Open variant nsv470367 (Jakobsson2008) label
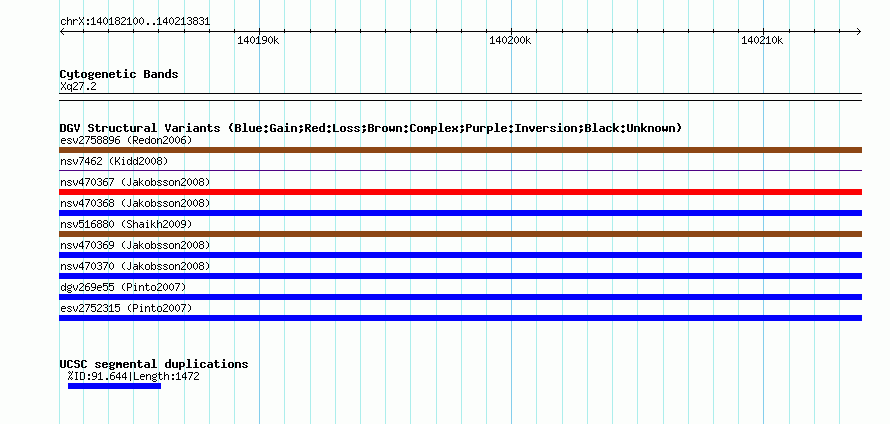 pyautogui.click(x=135, y=182)
